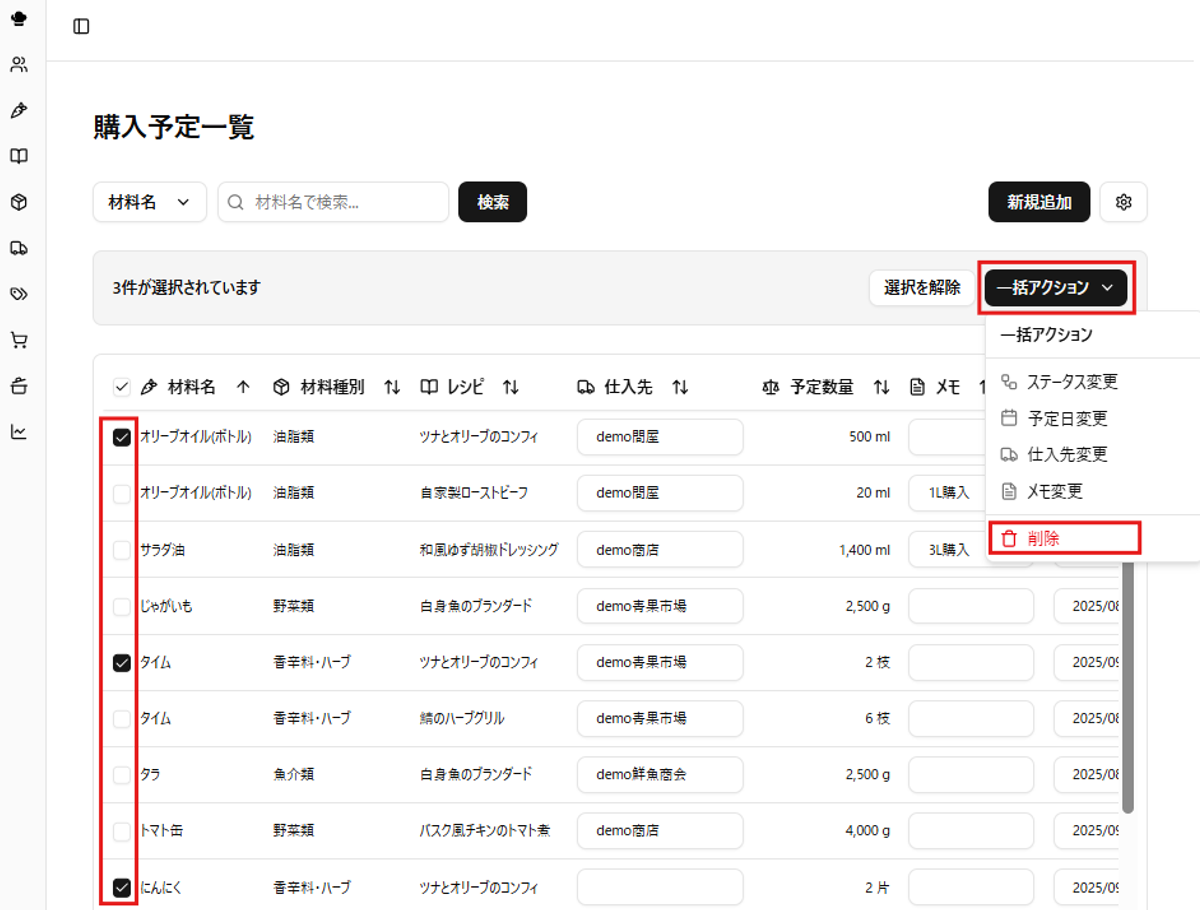The image size is (1200, 910).
Task: Check オリーブオイル row for 自家製ローストビーフ
Action: pos(122,493)
